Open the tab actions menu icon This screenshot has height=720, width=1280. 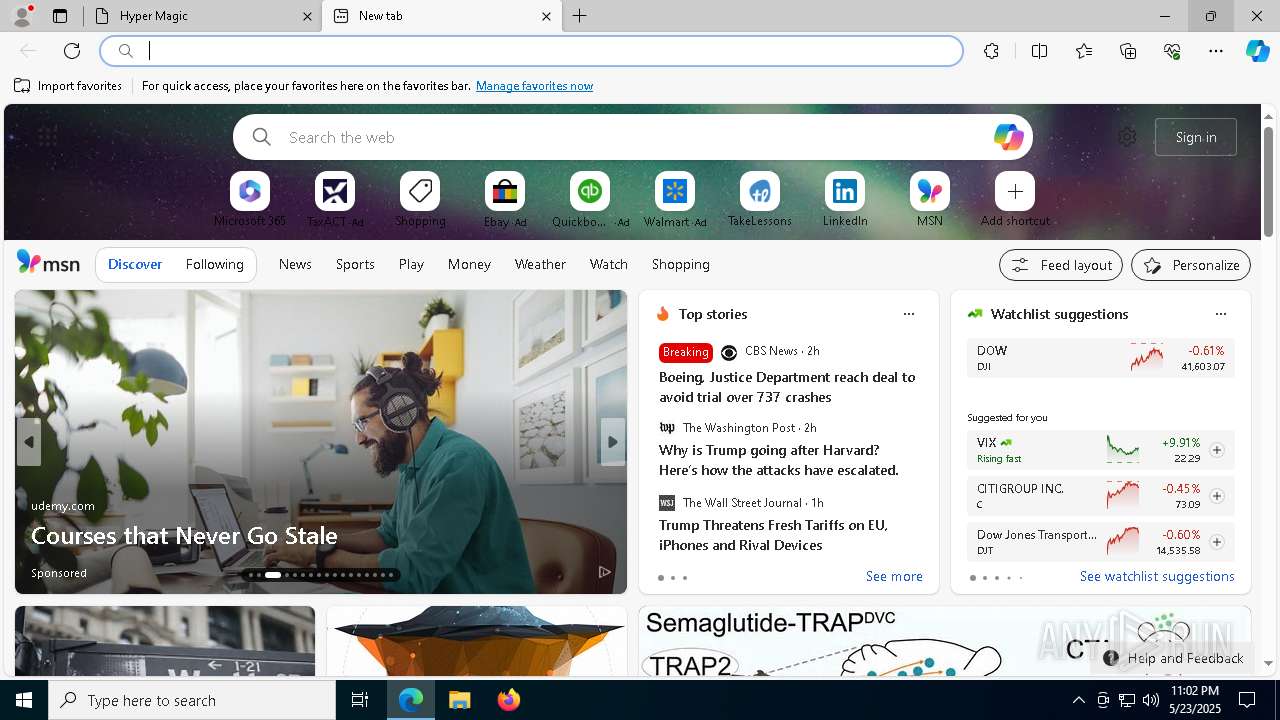pyautogui.click(x=60, y=16)
